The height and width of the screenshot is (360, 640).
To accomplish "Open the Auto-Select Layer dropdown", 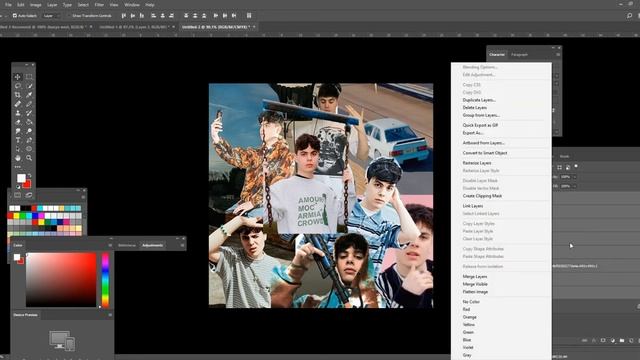I will [51, 16].
